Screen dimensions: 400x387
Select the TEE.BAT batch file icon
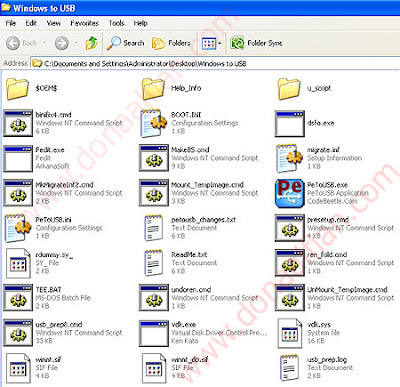[x=18, y=298]
